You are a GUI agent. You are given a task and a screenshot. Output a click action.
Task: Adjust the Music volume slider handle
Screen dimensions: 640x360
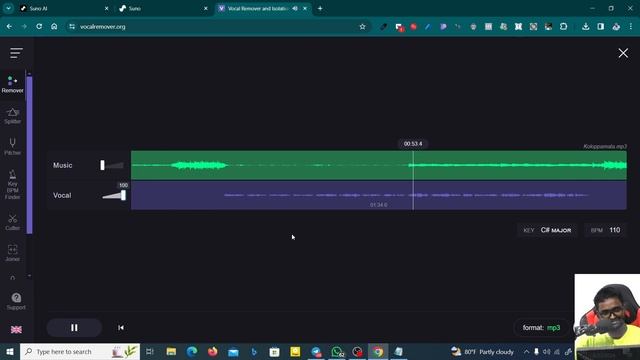pos(102,165)
